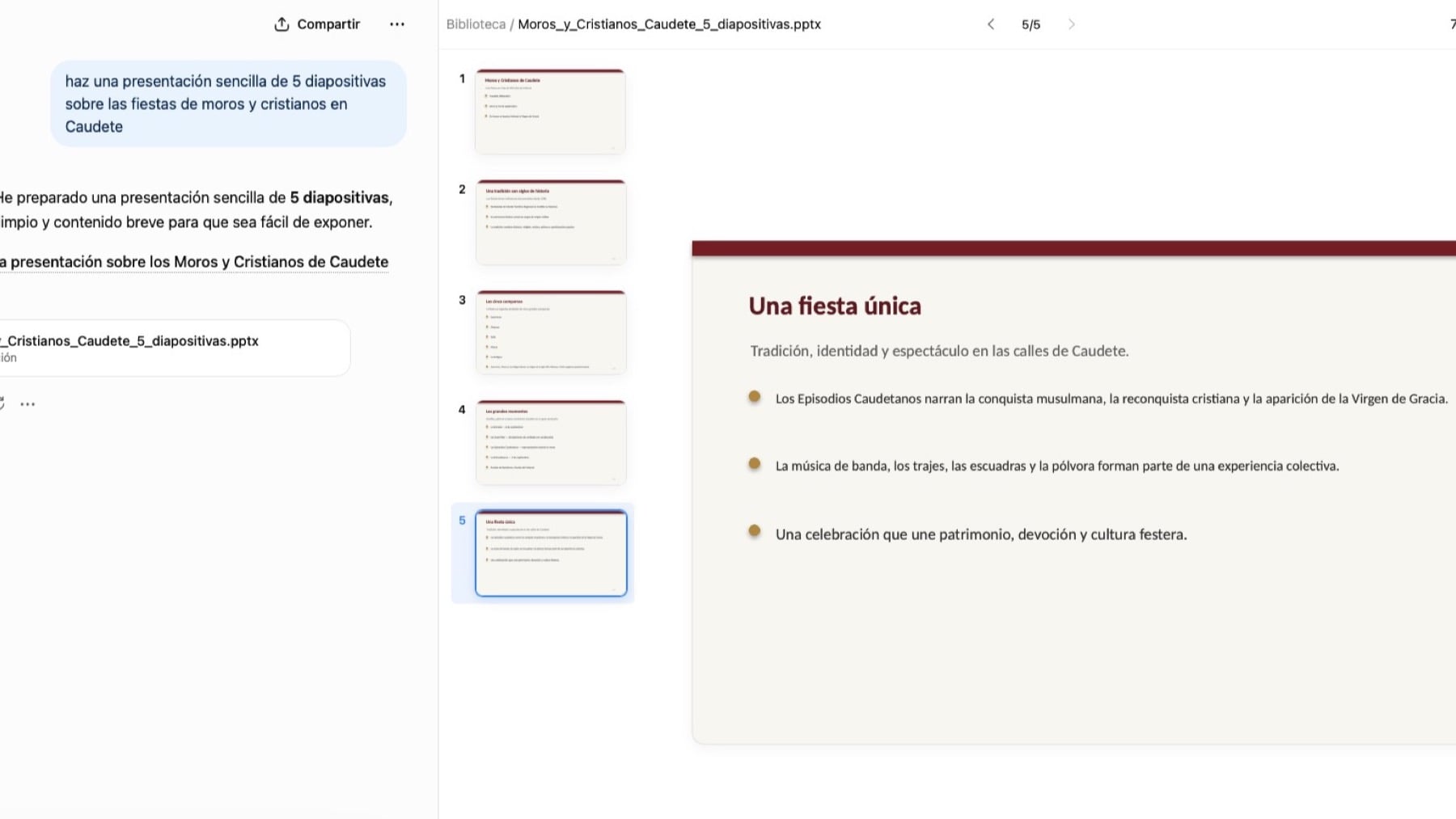
Task: Open the Biblioteca breadcrumb link
Action: pos(476,24)
